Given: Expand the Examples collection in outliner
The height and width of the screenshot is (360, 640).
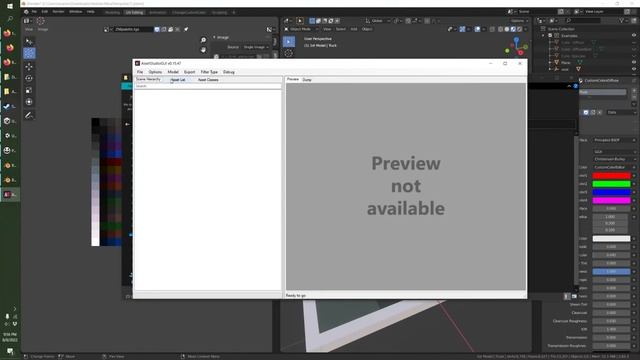Looking at the screenshot, I should 543,36.
